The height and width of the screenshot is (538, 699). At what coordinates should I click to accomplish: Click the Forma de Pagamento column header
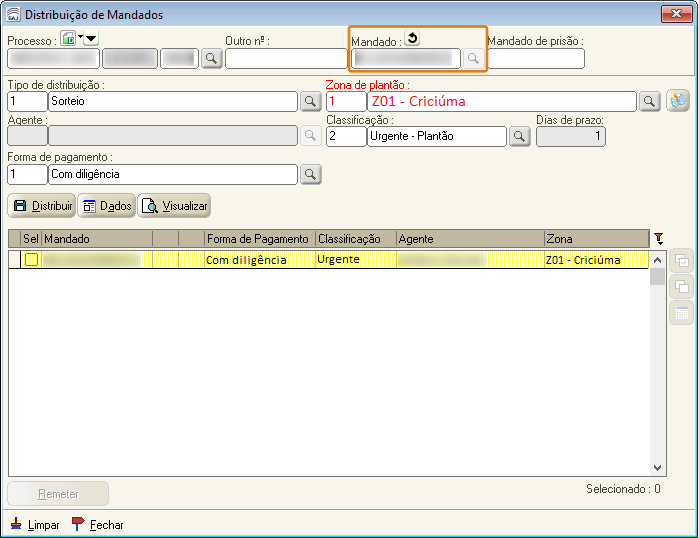(x=260, y=239)
